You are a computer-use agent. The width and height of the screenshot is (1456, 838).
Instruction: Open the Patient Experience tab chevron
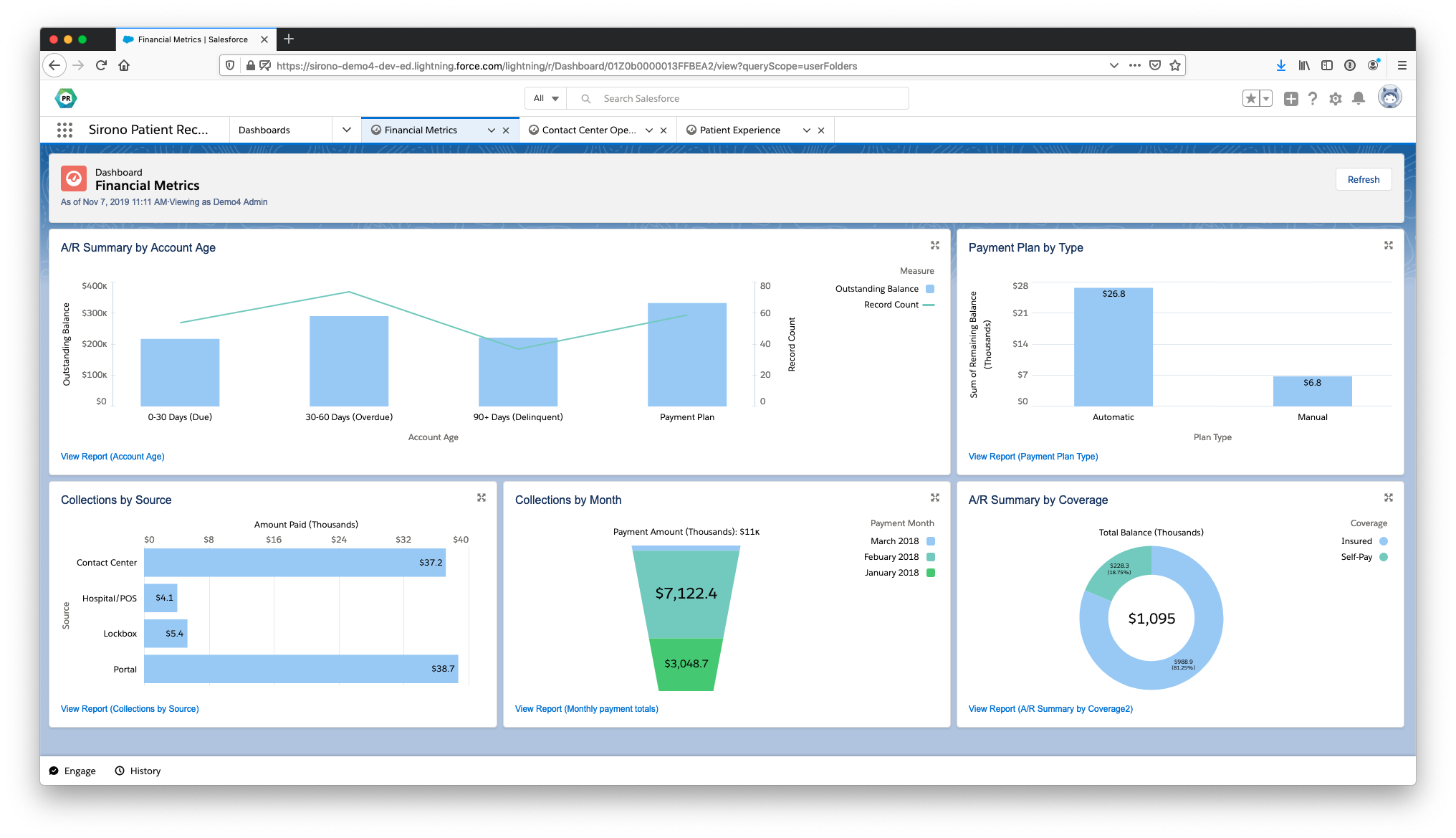807,130
